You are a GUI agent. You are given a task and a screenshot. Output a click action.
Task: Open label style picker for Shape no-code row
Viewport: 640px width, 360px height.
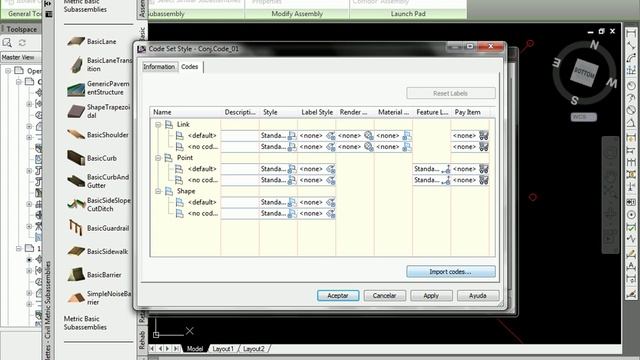coord(331,213)
